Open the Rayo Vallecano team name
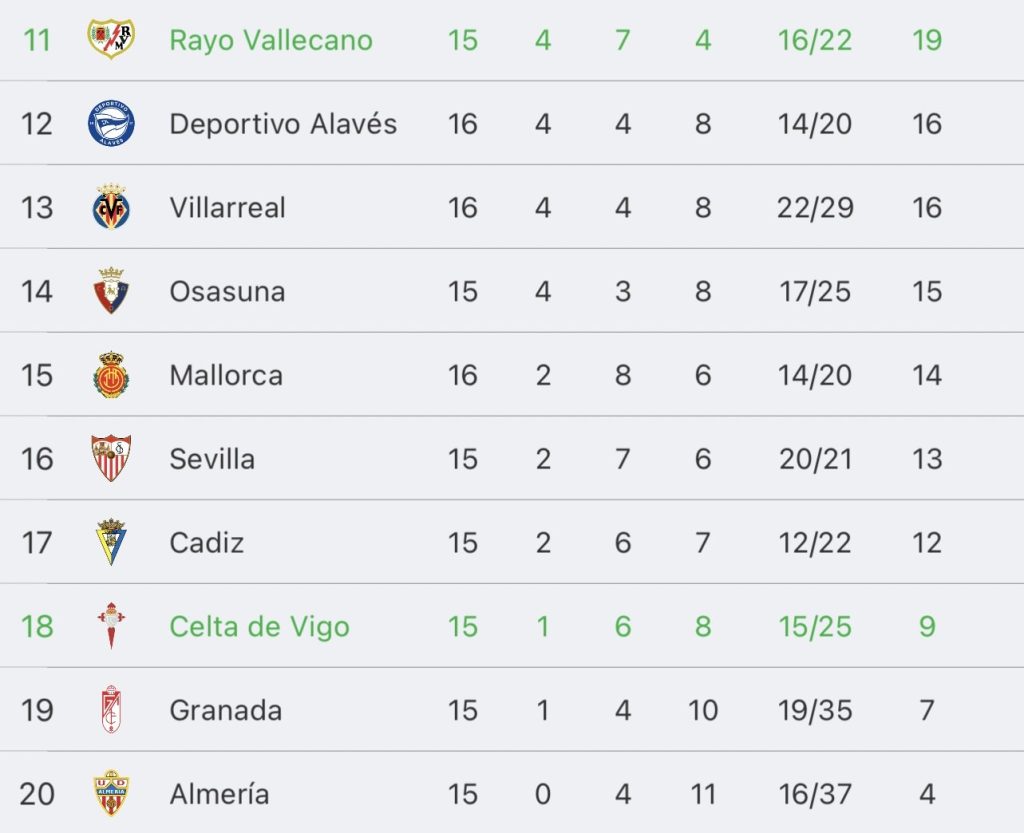This screenshot has width=1024, height=833. (271, 40)
